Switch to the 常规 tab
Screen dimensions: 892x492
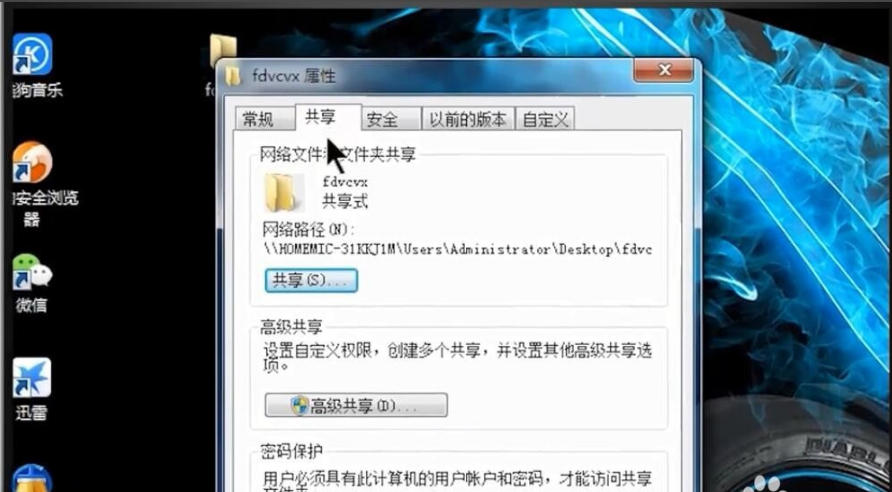pos(258,119)
